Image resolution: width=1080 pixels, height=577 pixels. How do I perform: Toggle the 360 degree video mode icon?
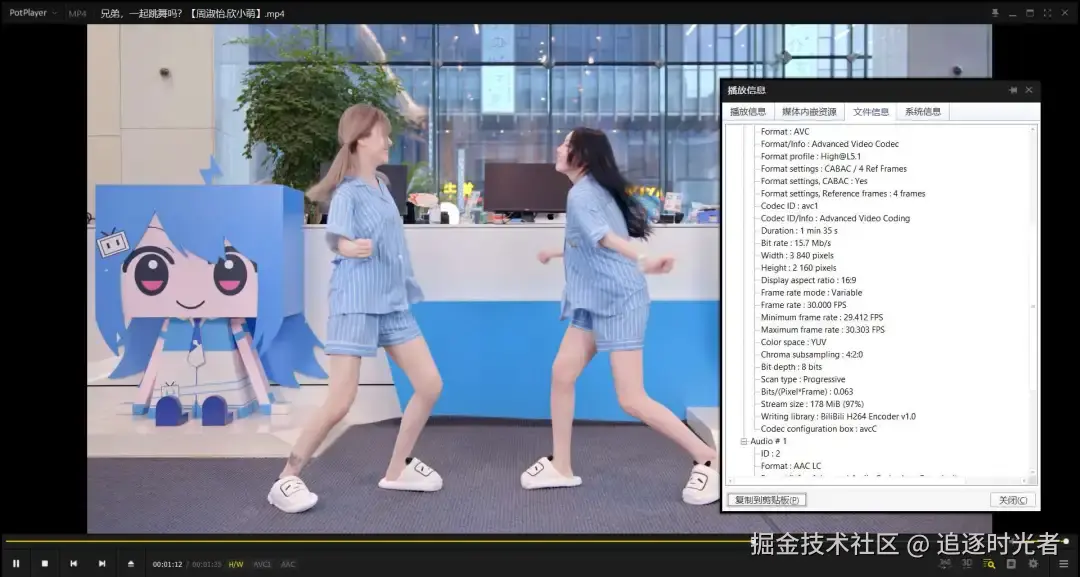tap(944, 563)
